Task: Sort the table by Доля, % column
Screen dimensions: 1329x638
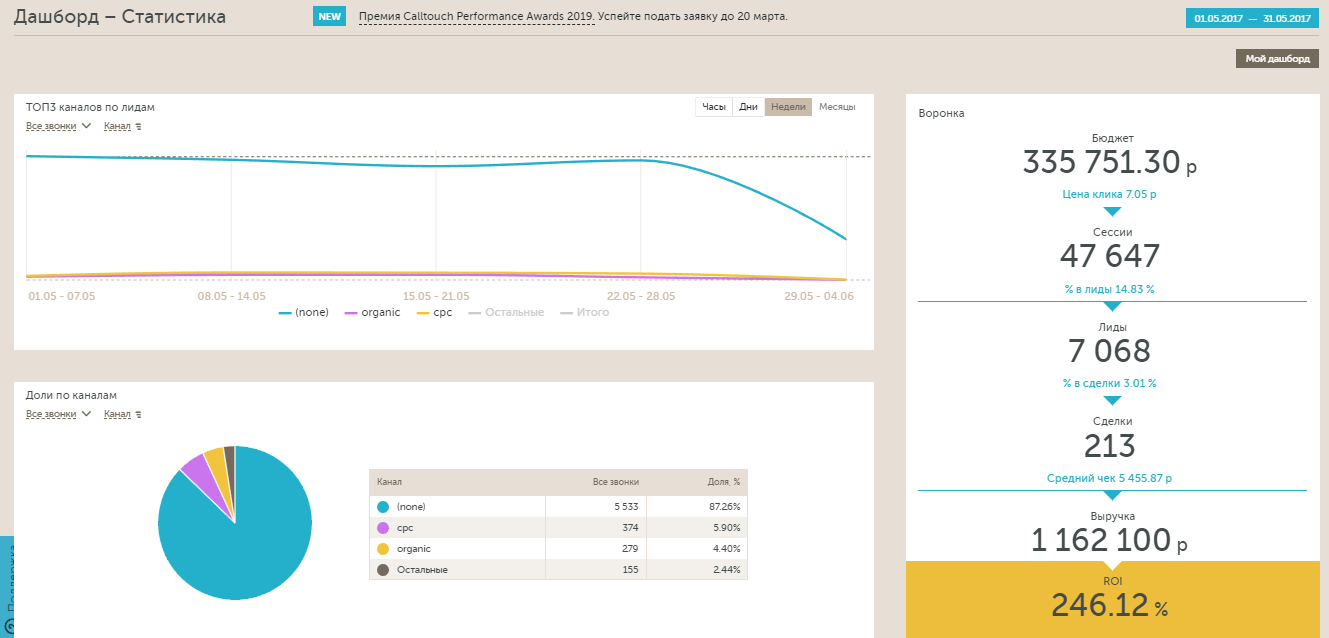Action: click(x=723, y=482)
